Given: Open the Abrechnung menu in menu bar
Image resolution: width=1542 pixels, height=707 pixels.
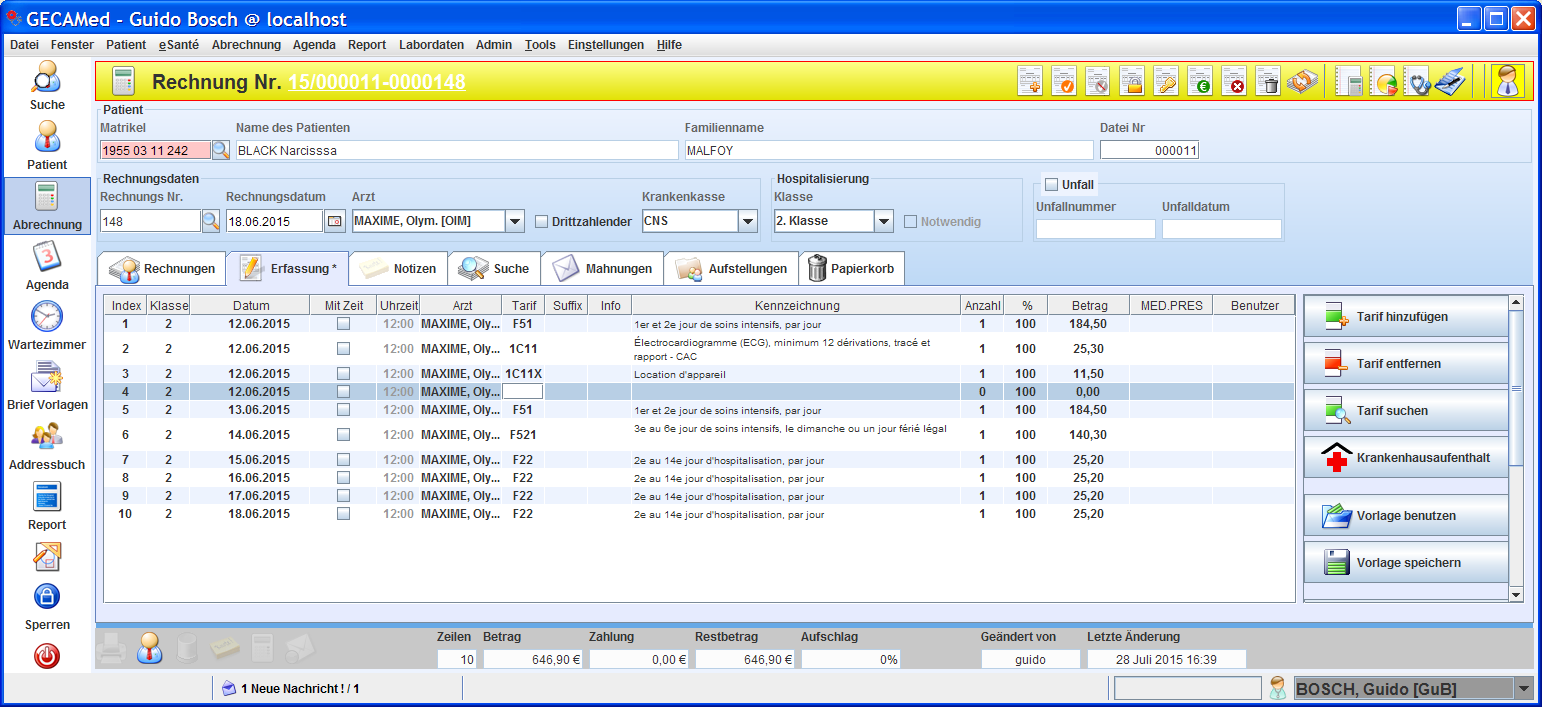Looking at the screenshot, I should 246,45.
